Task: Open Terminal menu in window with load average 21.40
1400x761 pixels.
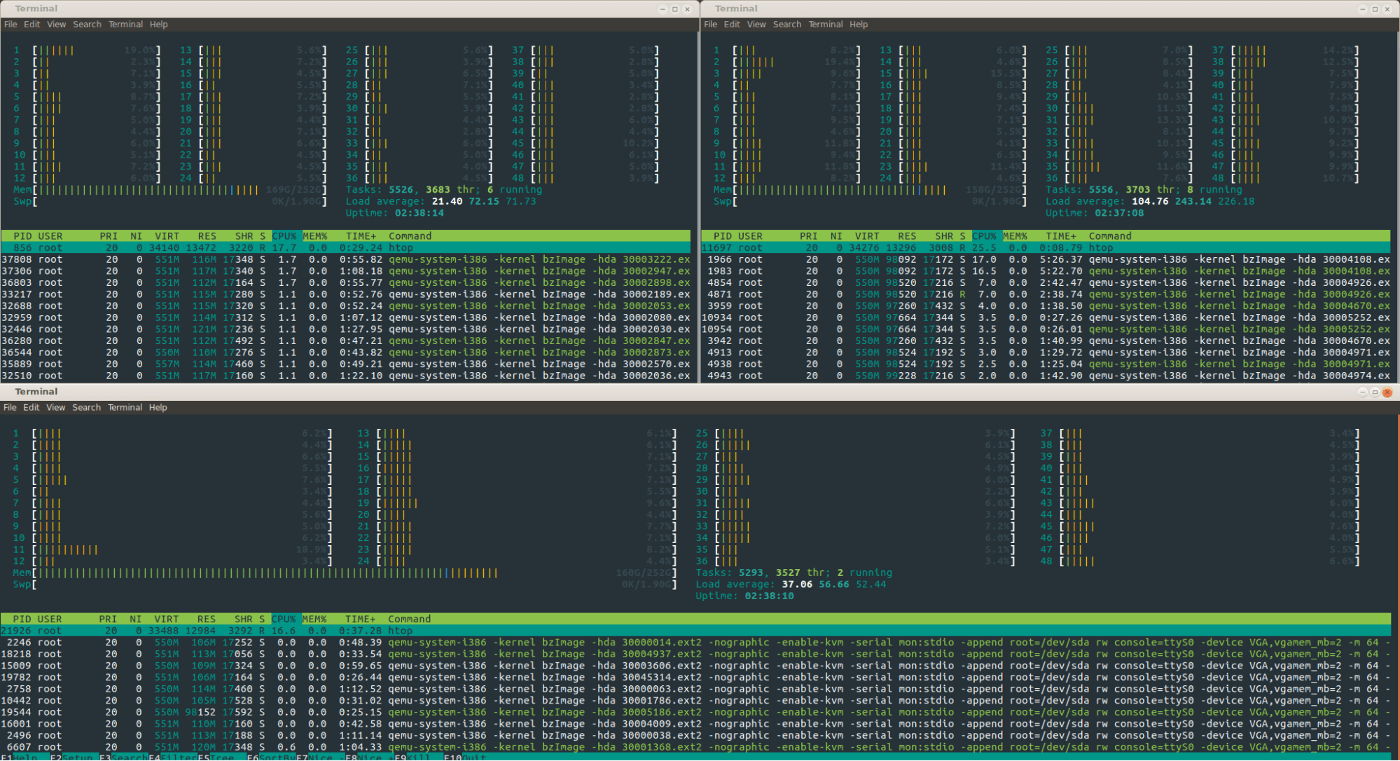Action: coord(125,24)
